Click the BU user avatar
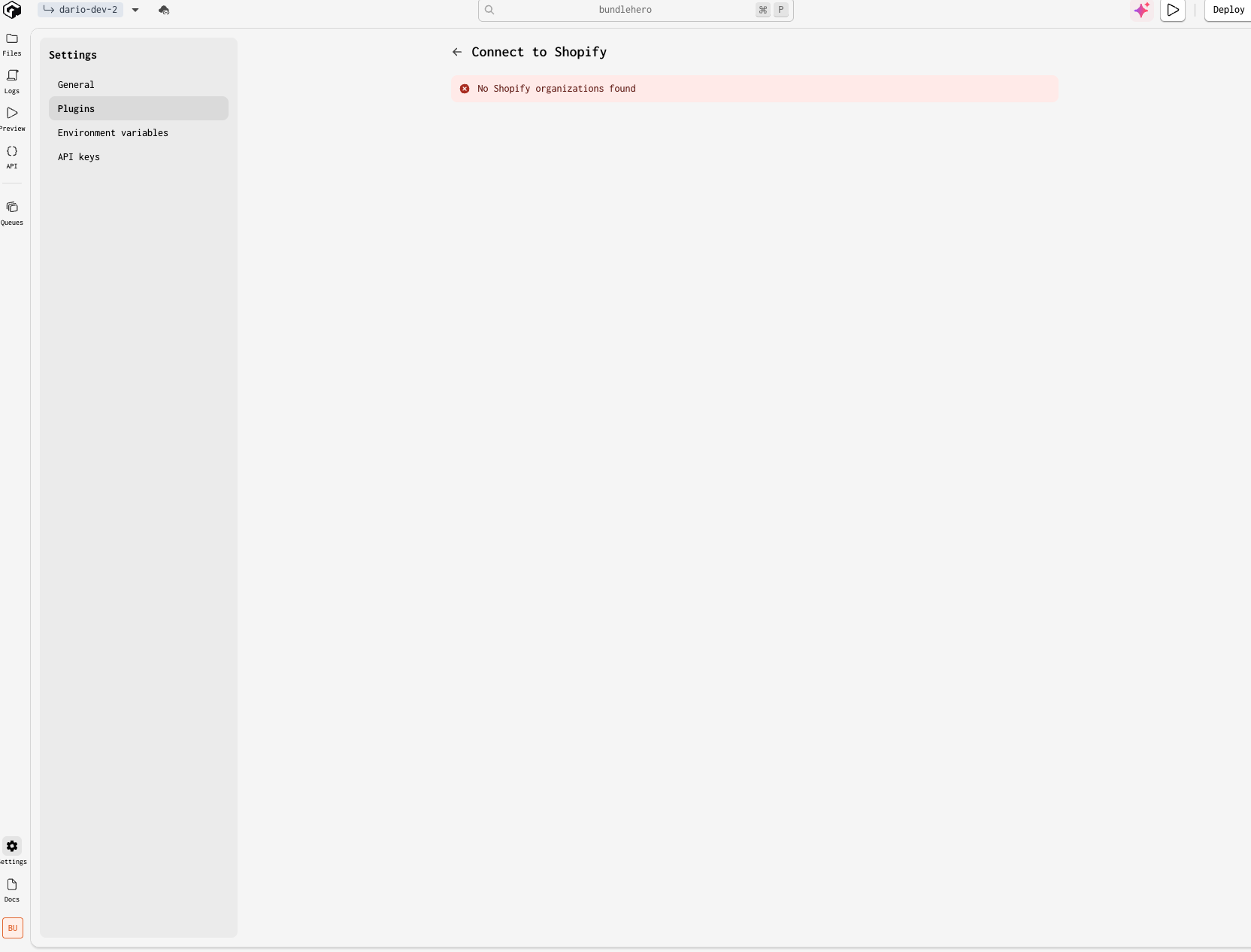The width and height of the screenshot is (1251, 952). click(x=13, y=928)
